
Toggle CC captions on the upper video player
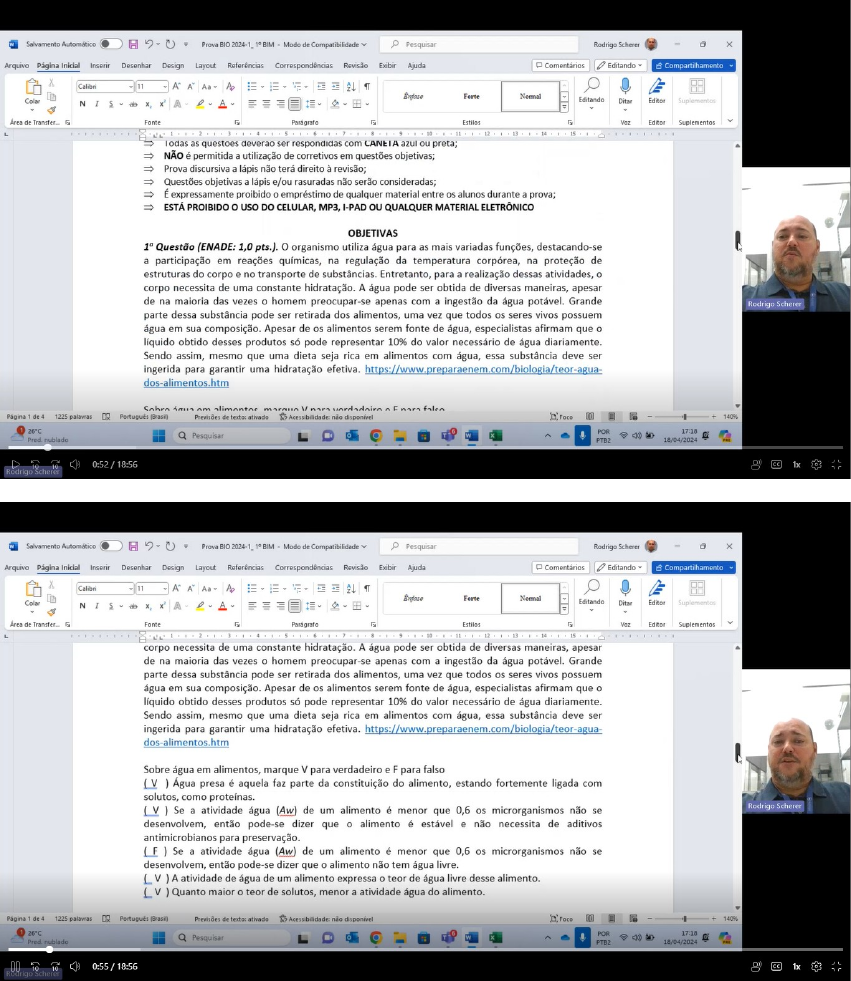tap(776, 464)
